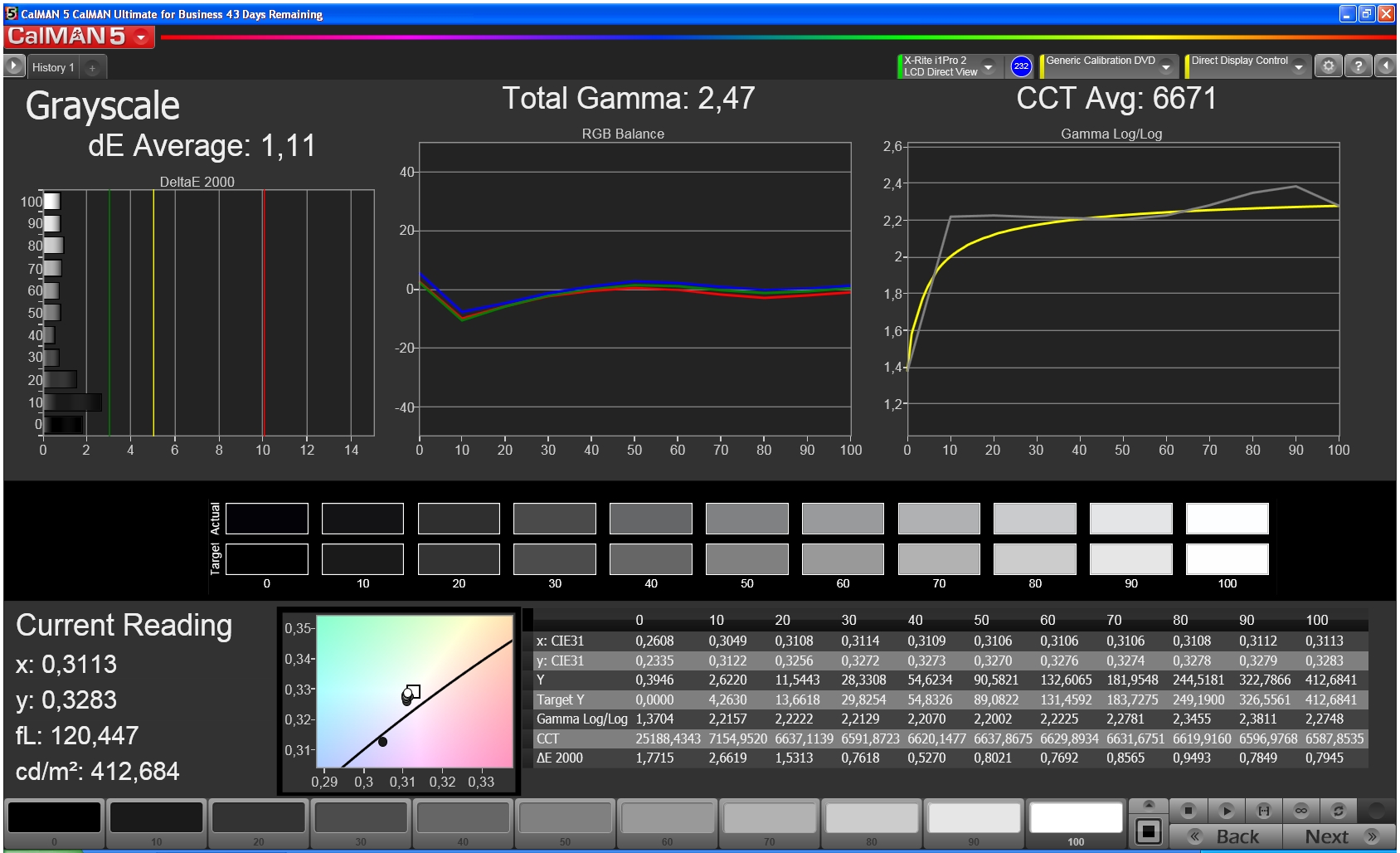Click the Actual swatch above label 50
Screen dimensions: 1400x853
[746, 519]
